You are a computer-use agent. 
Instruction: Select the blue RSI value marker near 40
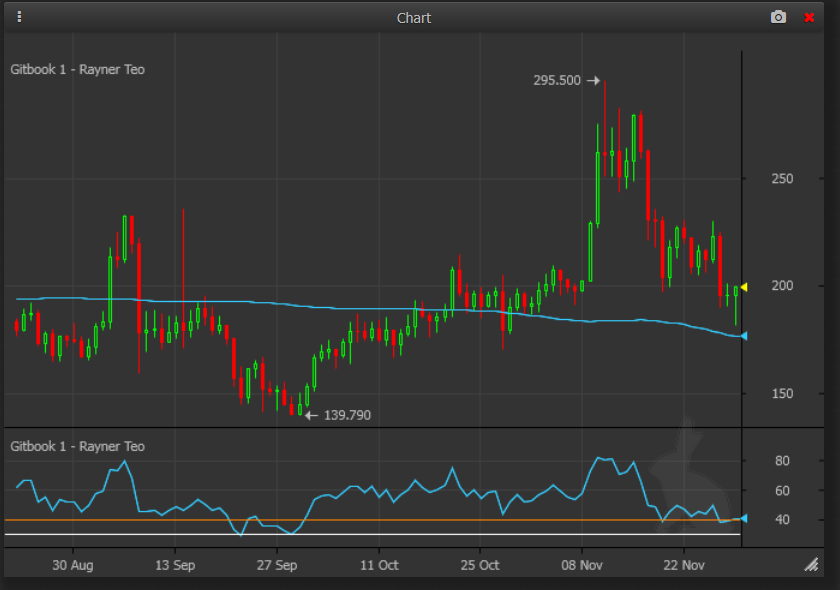coord(743,518)
